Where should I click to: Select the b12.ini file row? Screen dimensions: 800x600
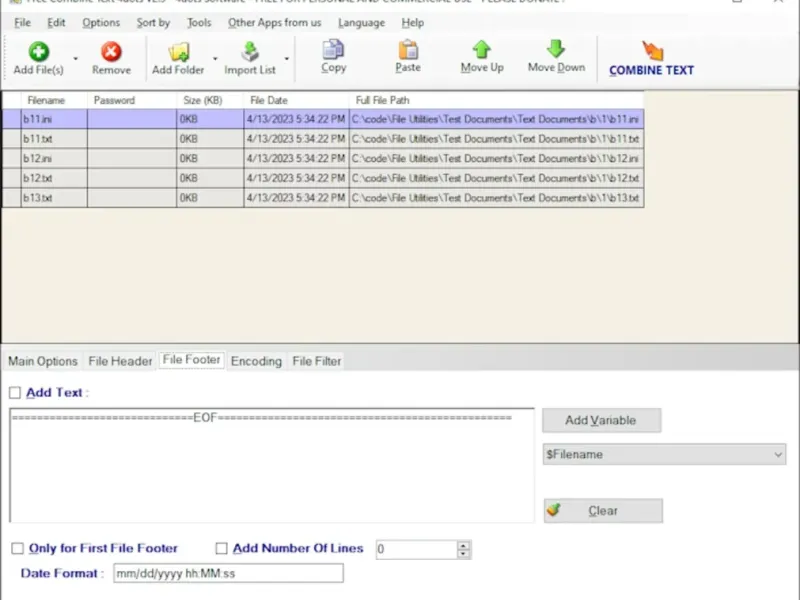(323, 158)
